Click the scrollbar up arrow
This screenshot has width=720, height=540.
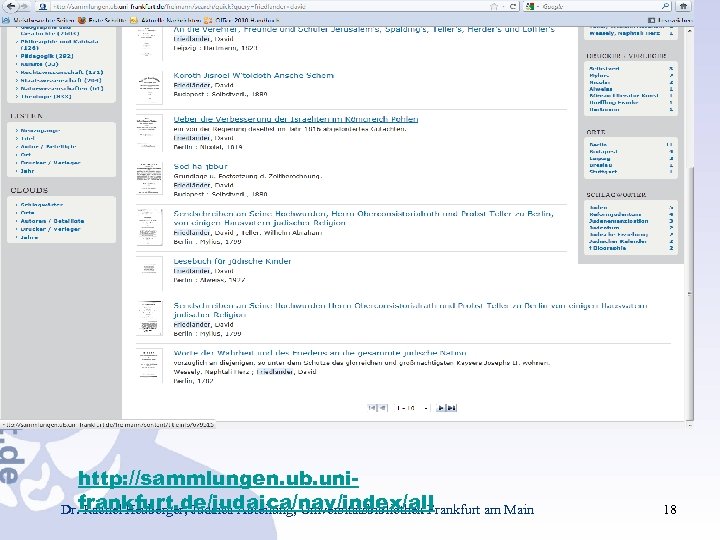coord(690,30)
